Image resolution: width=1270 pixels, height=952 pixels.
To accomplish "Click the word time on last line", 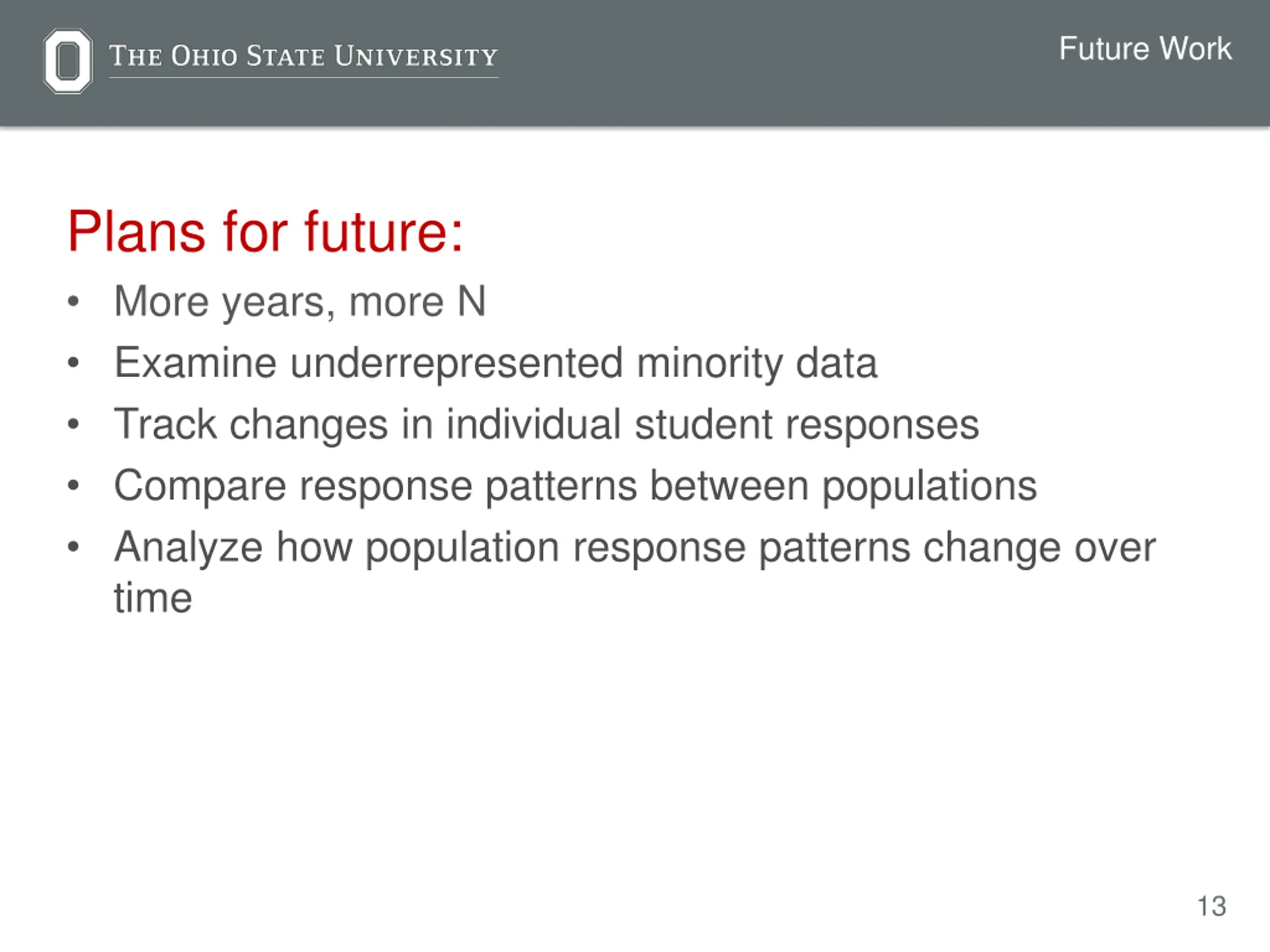I will tap(153, 598).
